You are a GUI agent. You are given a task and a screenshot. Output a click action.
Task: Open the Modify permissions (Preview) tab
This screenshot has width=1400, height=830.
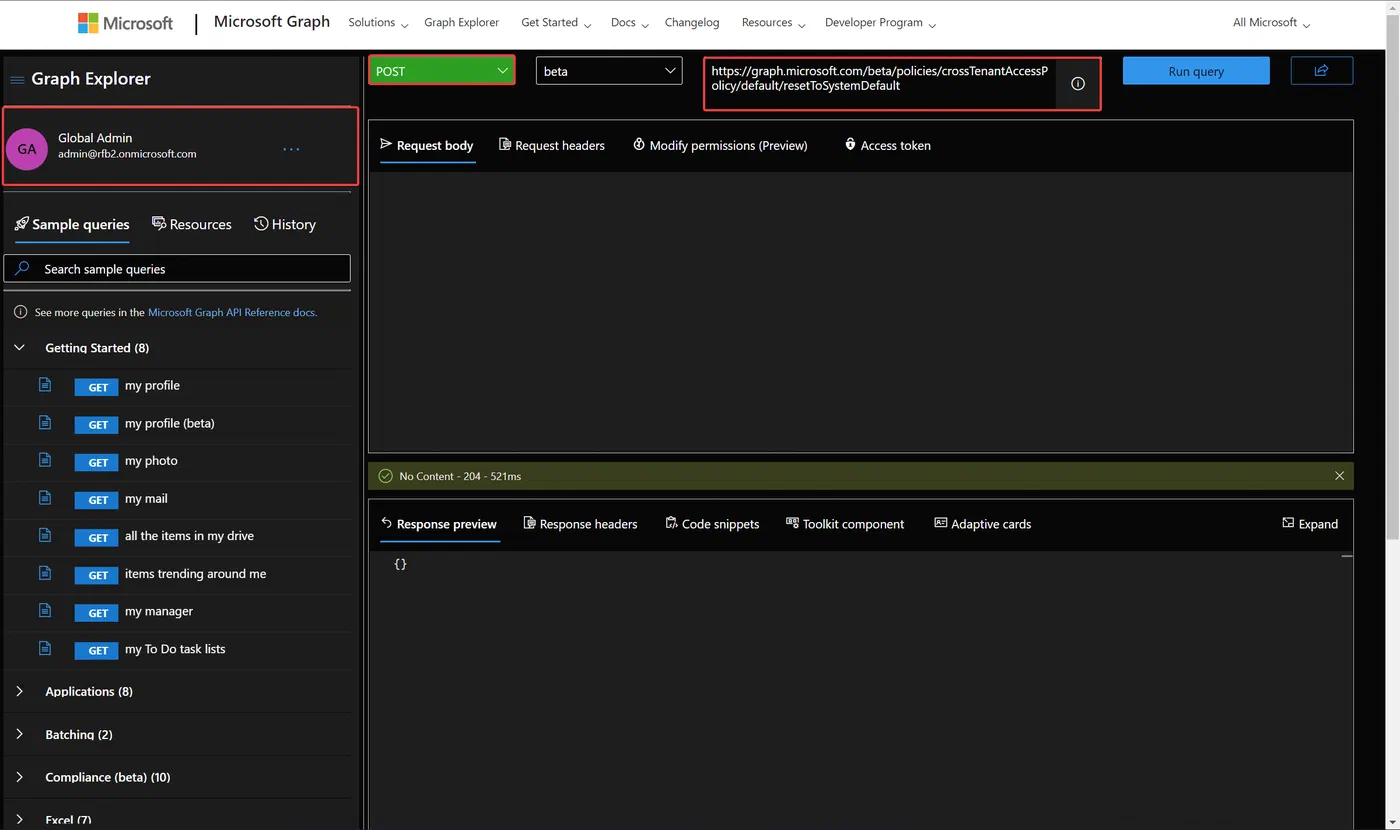point(720,145)
